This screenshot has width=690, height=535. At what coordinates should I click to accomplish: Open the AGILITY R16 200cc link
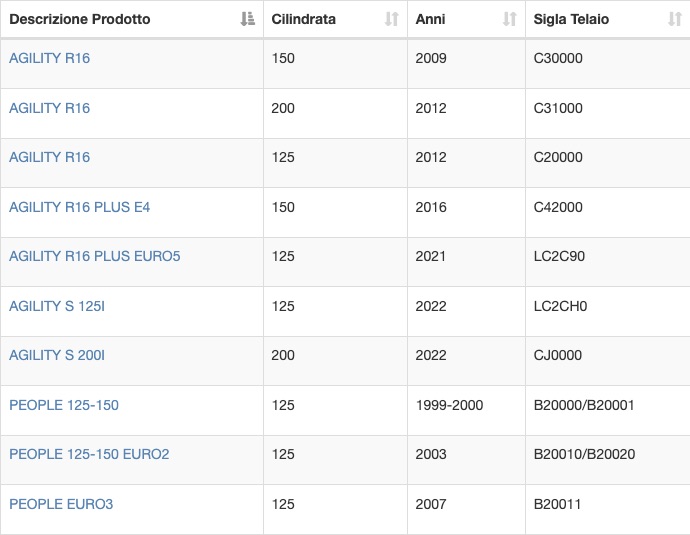pyautogui.click(x=49, y=108)
